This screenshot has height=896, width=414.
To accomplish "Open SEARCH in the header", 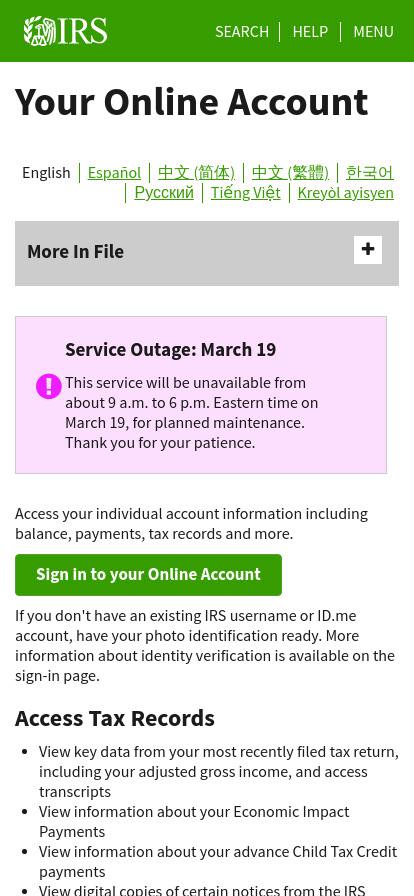I will coord(241,31).
